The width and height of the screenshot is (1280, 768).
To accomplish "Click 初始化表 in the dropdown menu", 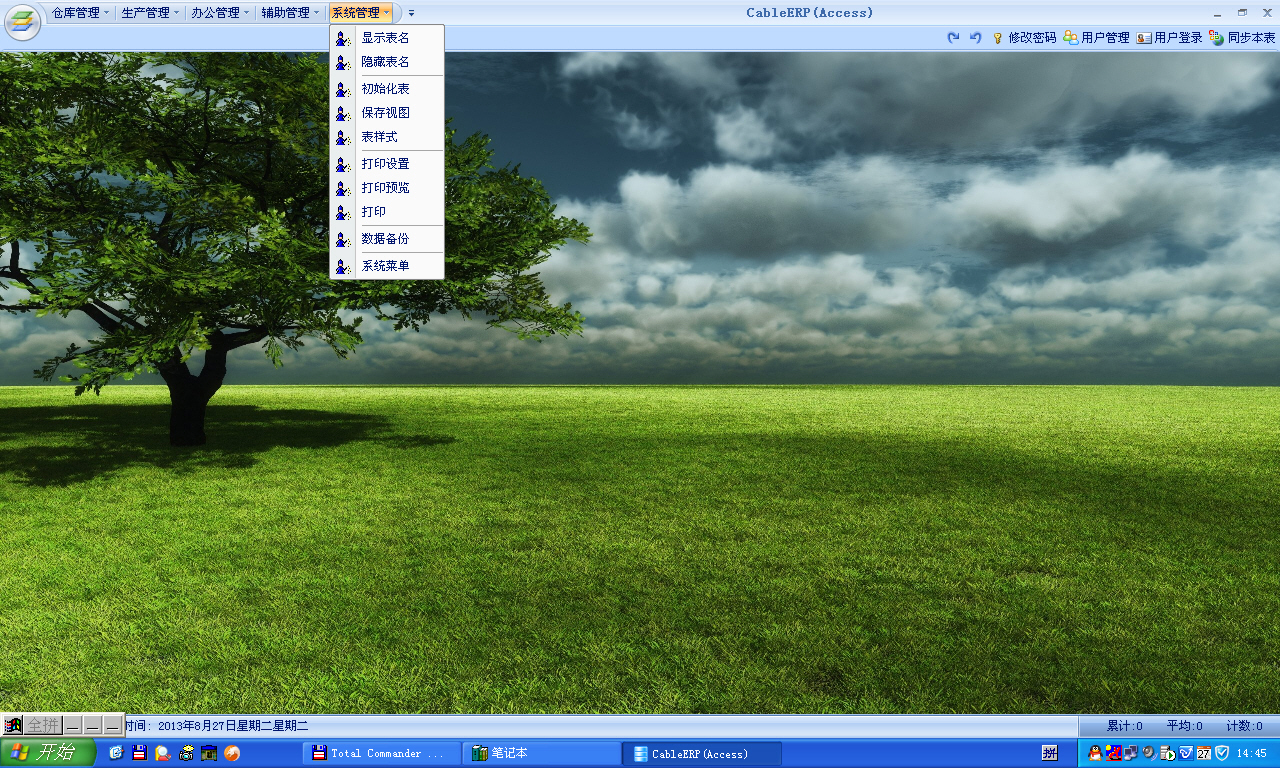I will pos(385,89).
